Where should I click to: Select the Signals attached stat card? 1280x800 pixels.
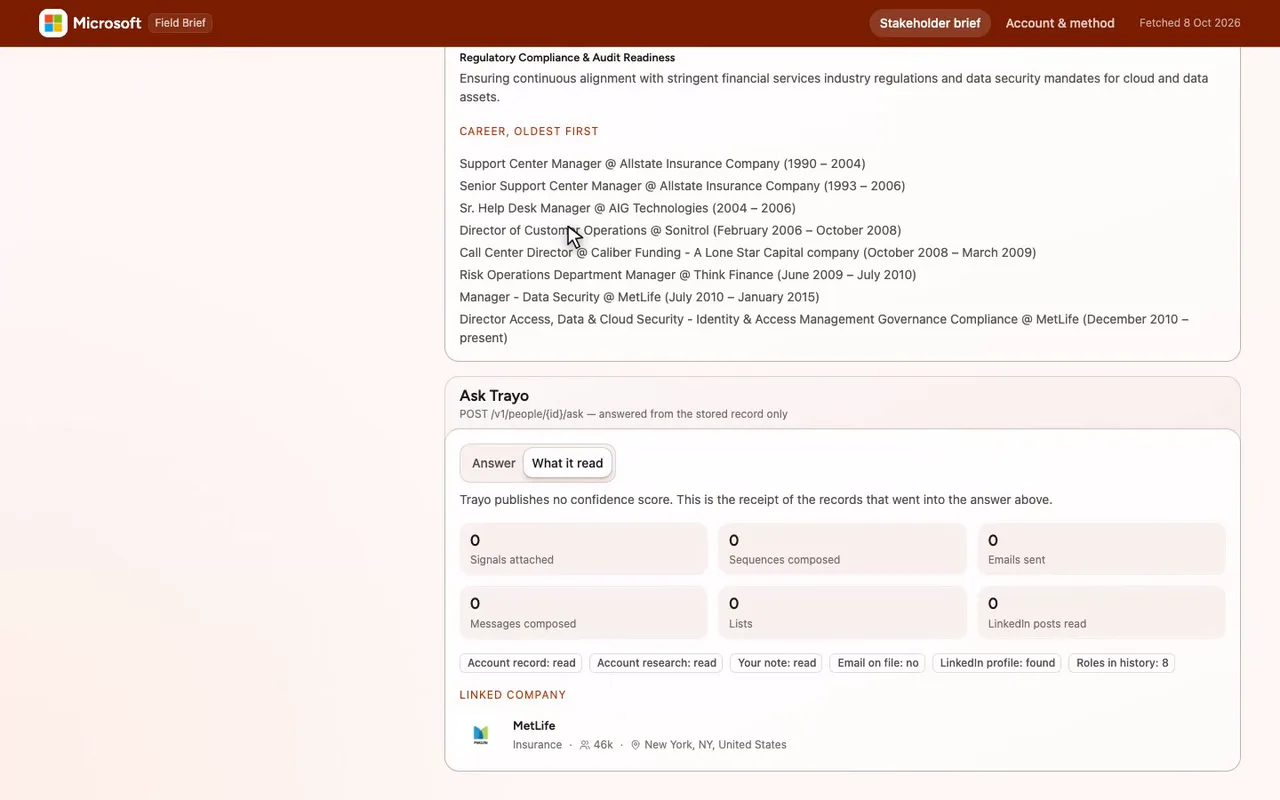(584, 549)
